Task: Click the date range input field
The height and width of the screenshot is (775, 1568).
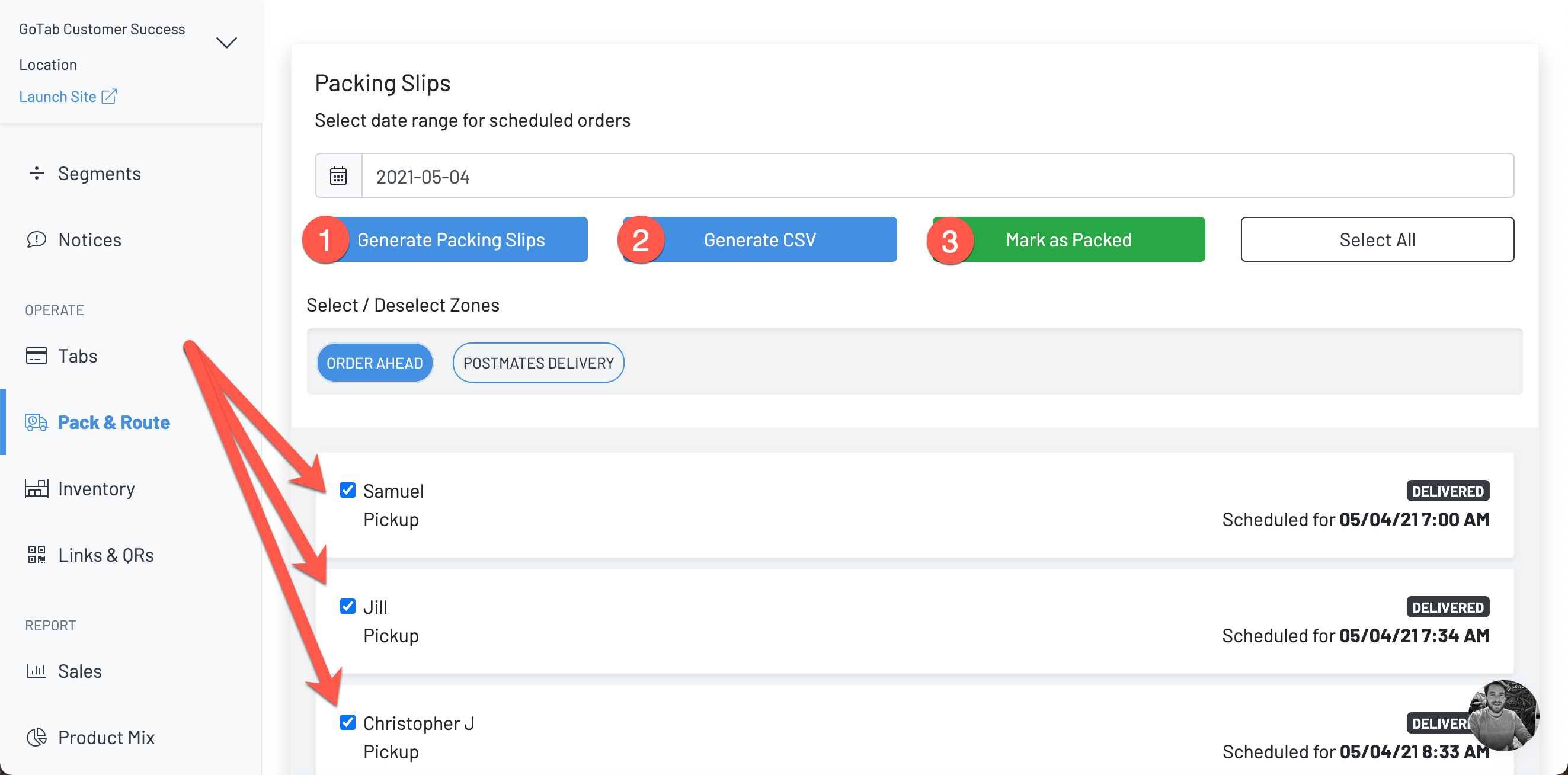Action: (x=937, y=176)
